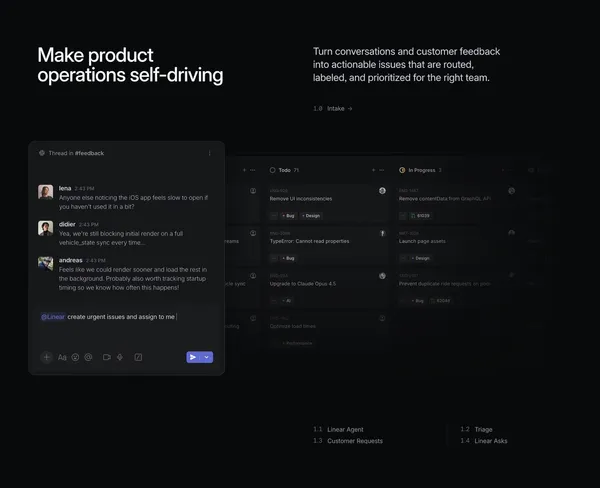Add an issue with the Todo column plus

coord(373,170)
